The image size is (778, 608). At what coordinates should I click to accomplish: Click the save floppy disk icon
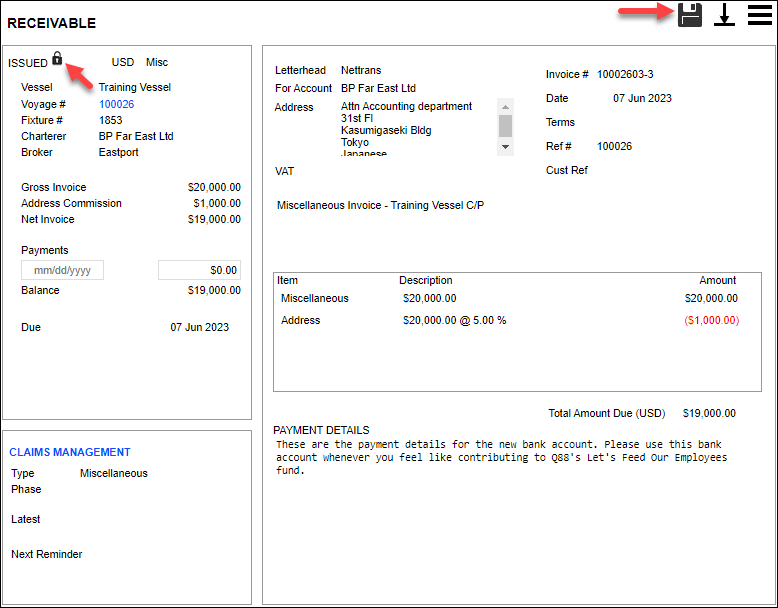[x=690, y=15]
